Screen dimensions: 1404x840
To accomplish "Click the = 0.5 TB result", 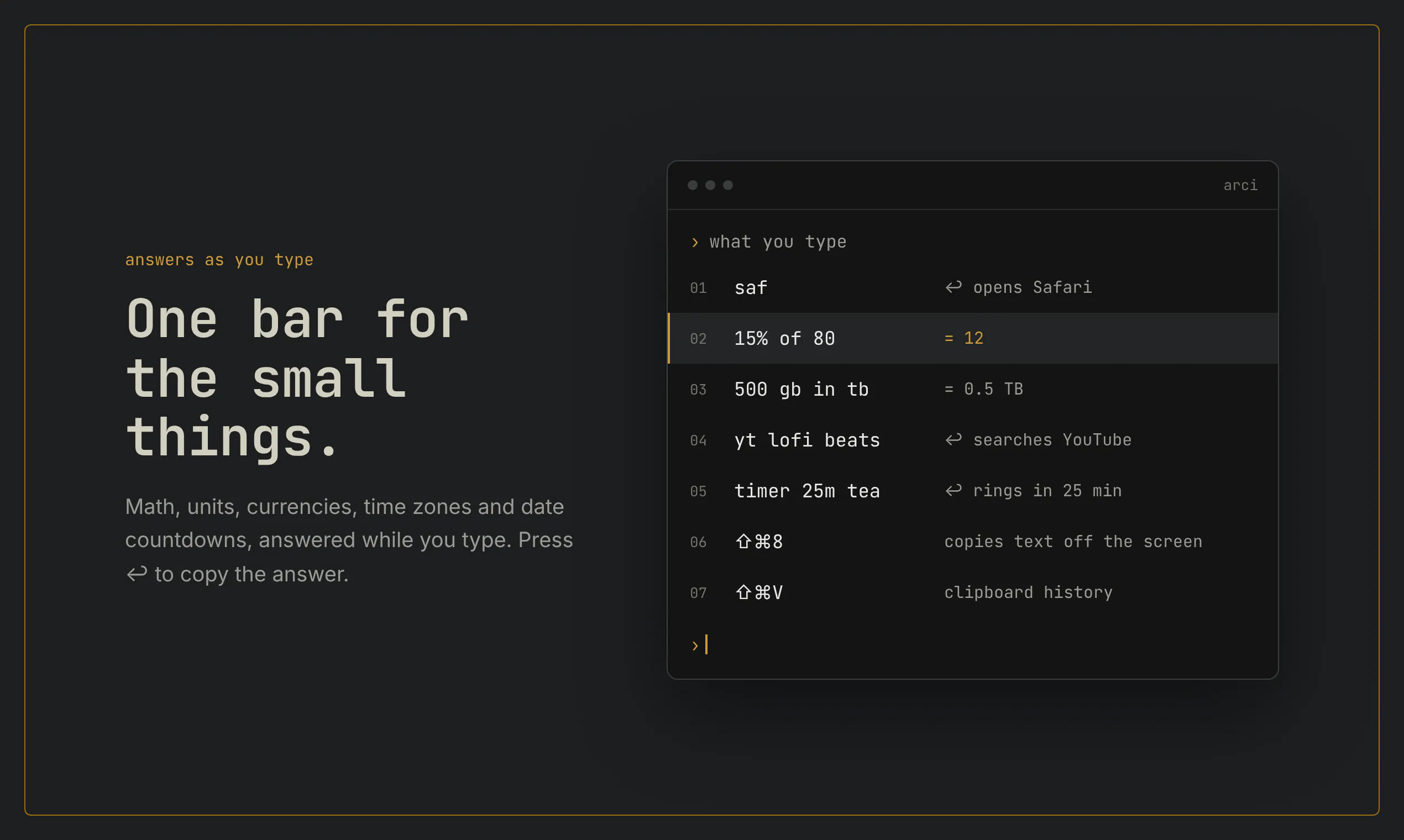I will (983, 389).
